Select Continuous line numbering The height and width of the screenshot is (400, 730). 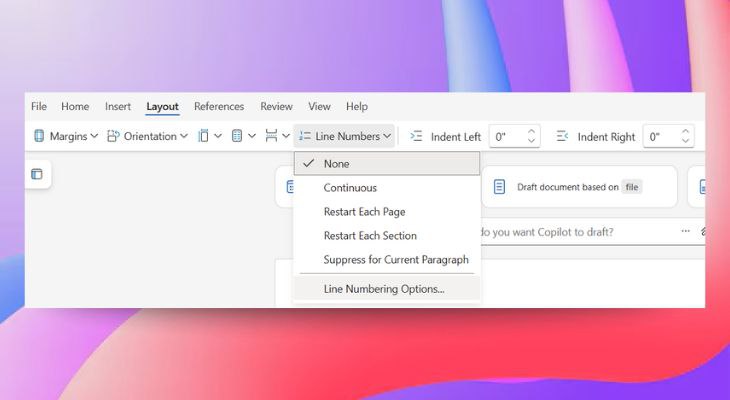click(x=387, y=188)
